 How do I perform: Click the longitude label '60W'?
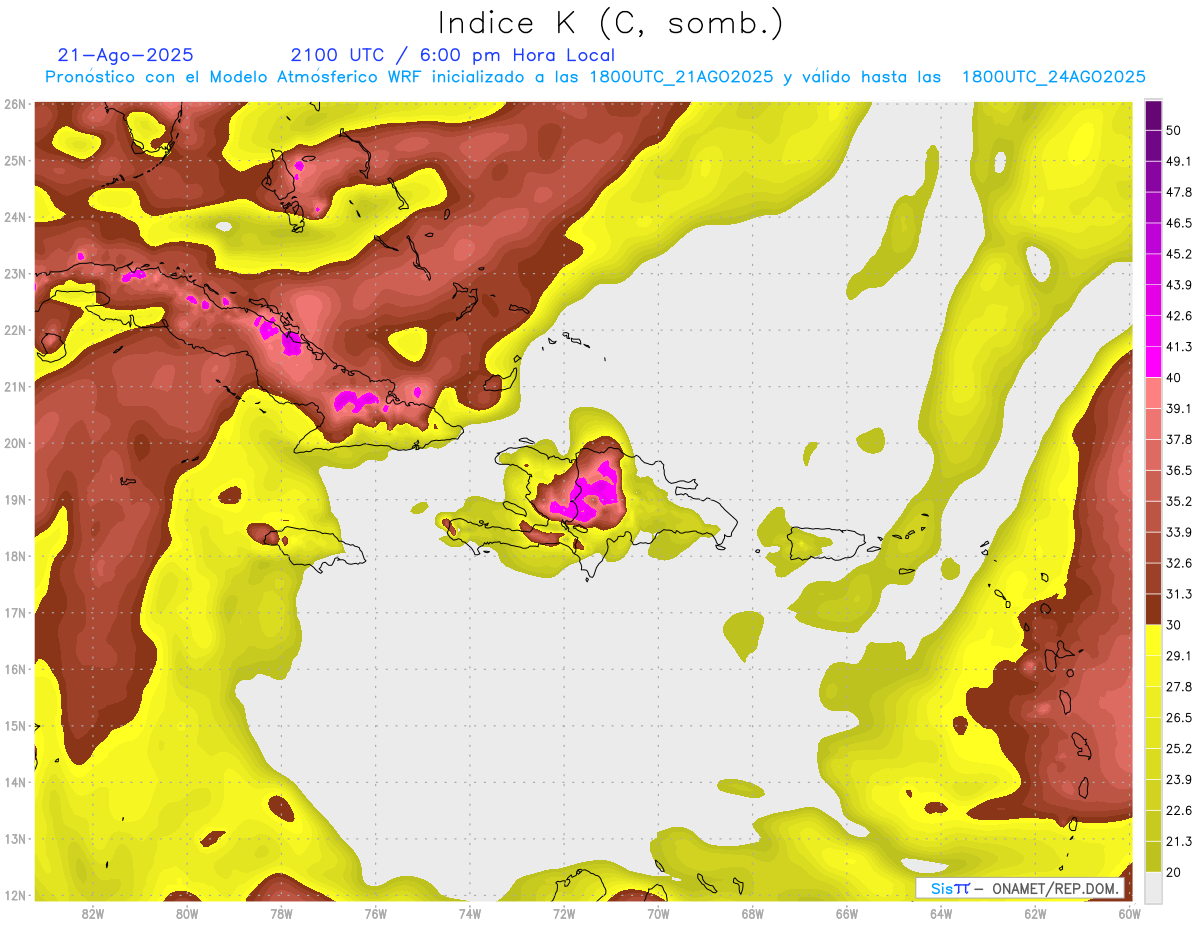pyautogui.click(x=1129, y=914)
